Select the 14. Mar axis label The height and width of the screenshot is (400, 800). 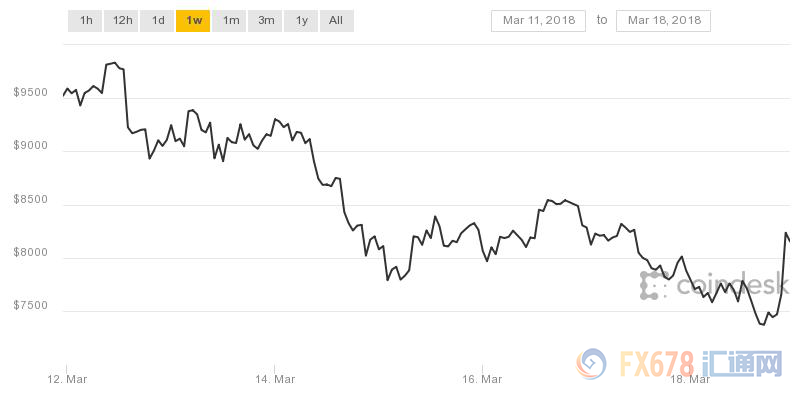(x=275, y=379)
